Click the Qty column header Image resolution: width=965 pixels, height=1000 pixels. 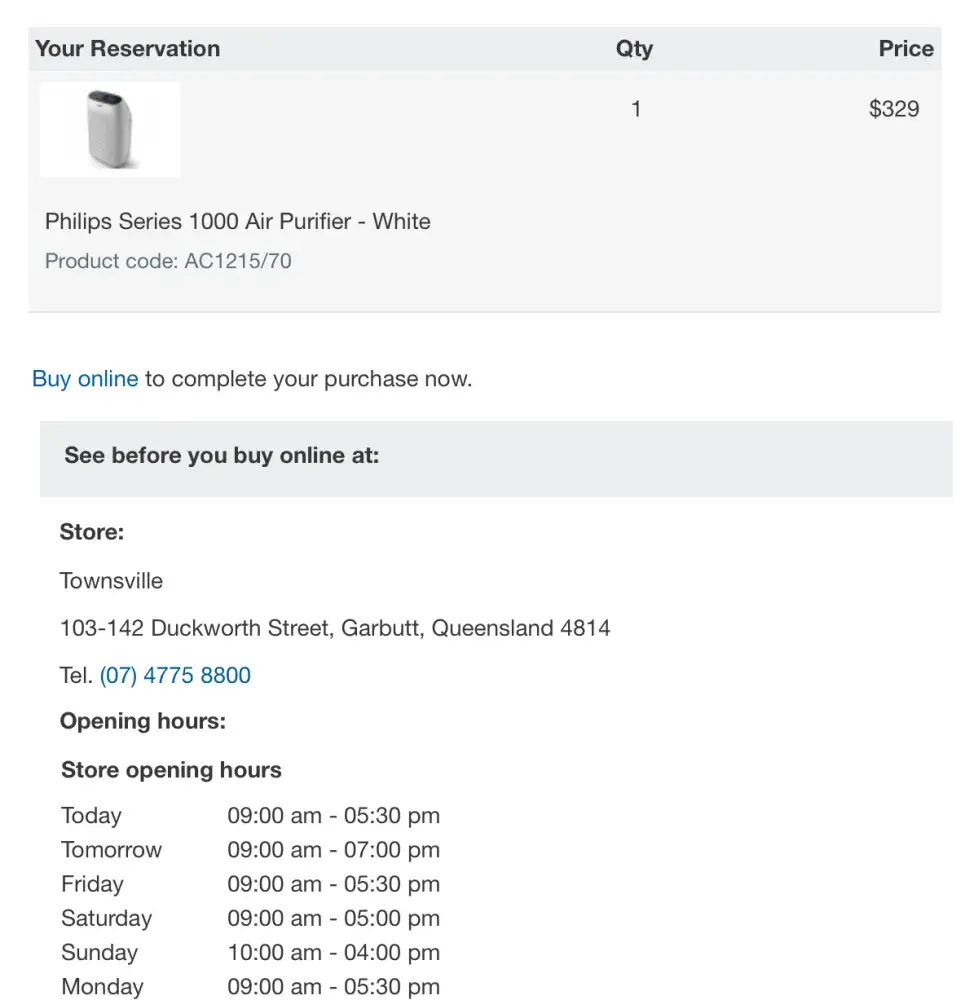pyautogui.click(x=634, y=48)
